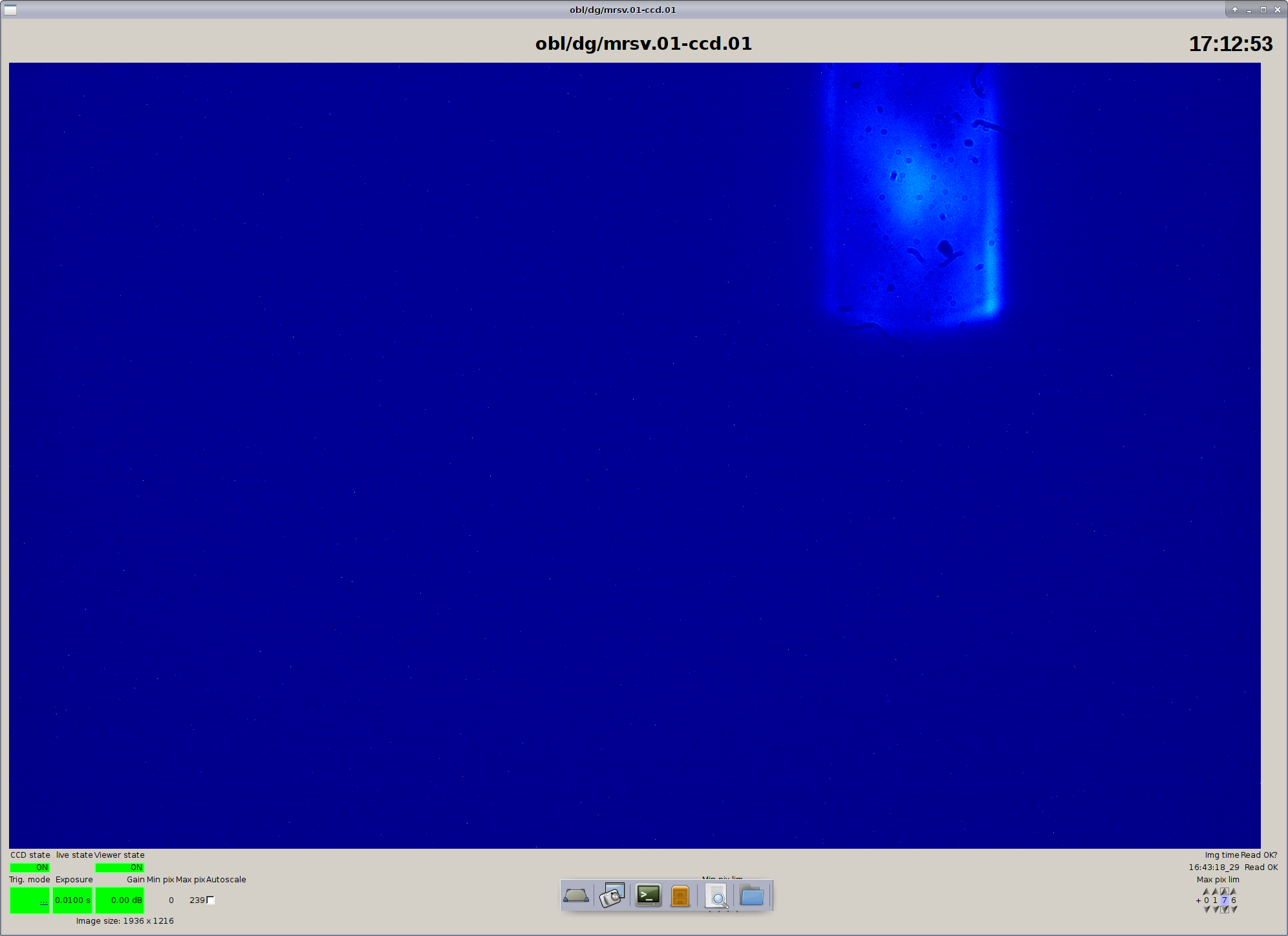This screenshot has width=1288, height=936.
Task: Click the Exposure 0.0100 s field
Action: pos(72,900)
